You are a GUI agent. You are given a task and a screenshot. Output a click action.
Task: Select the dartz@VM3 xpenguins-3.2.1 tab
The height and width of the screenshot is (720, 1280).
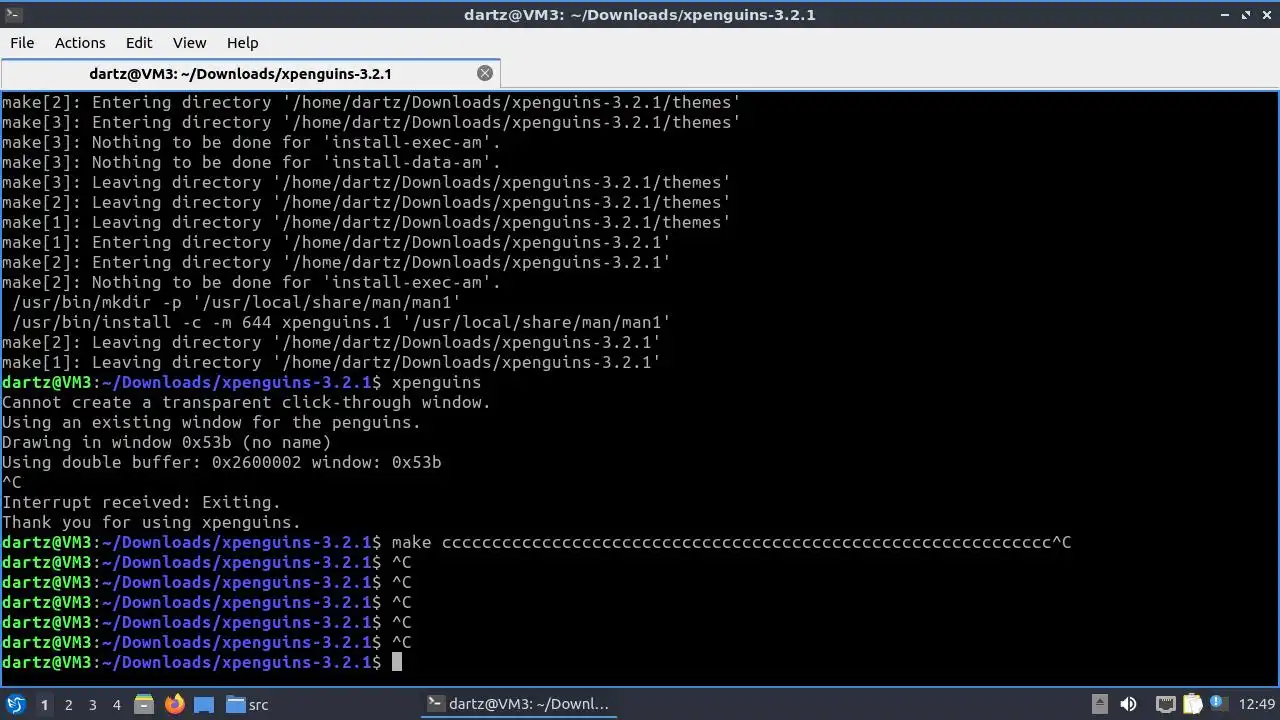tap(250, 73)
